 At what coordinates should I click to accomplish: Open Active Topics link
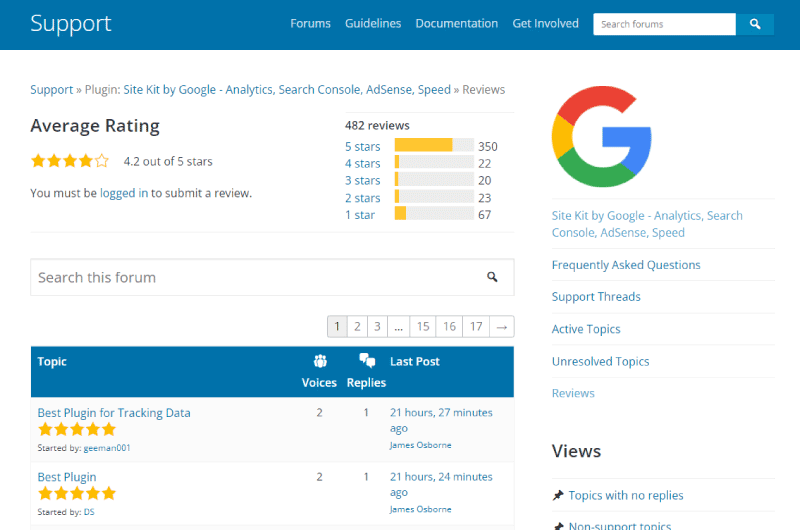click(586, 330)
